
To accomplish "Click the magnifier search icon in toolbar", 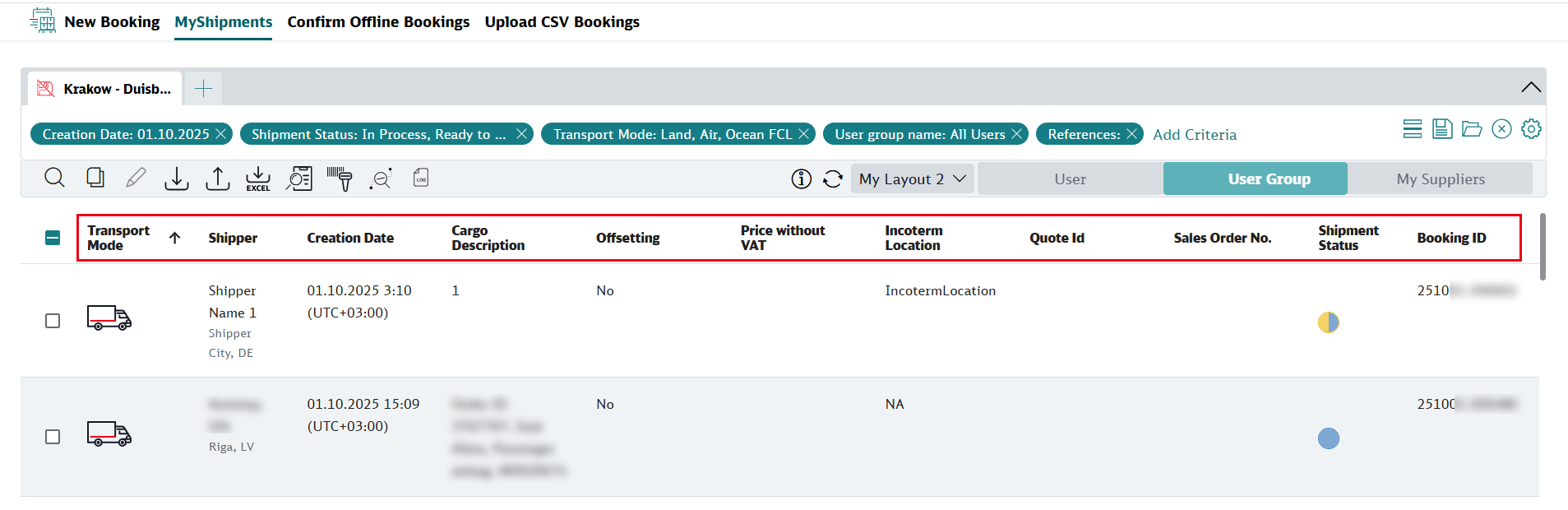I will [x=54, y=178].
